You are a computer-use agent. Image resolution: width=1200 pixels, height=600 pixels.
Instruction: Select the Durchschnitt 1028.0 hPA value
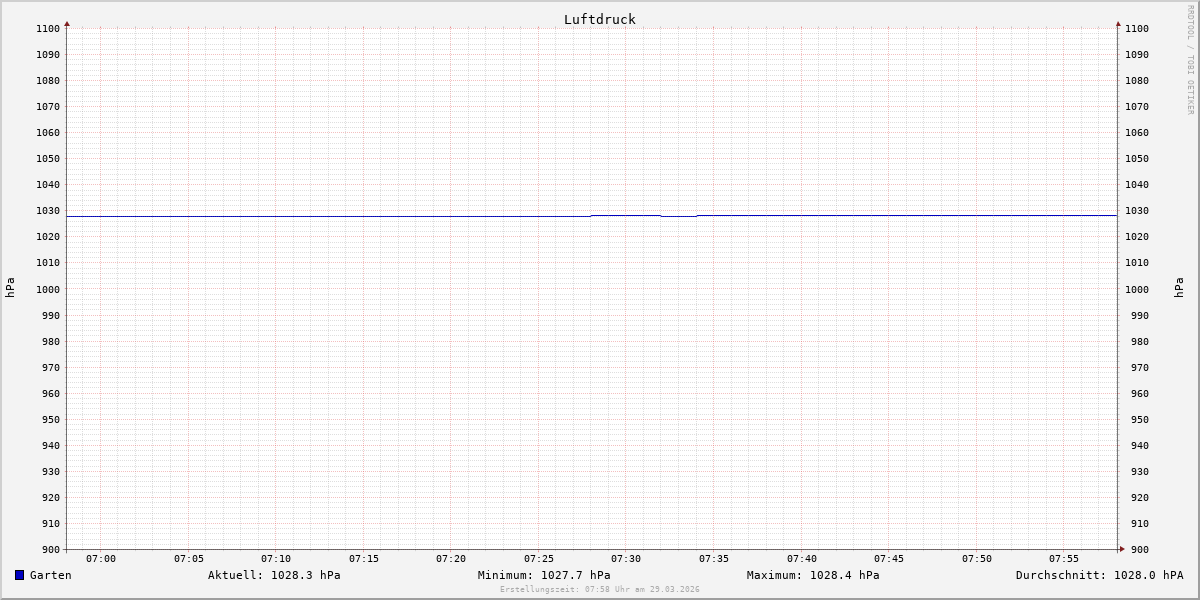click(1099, 575)
